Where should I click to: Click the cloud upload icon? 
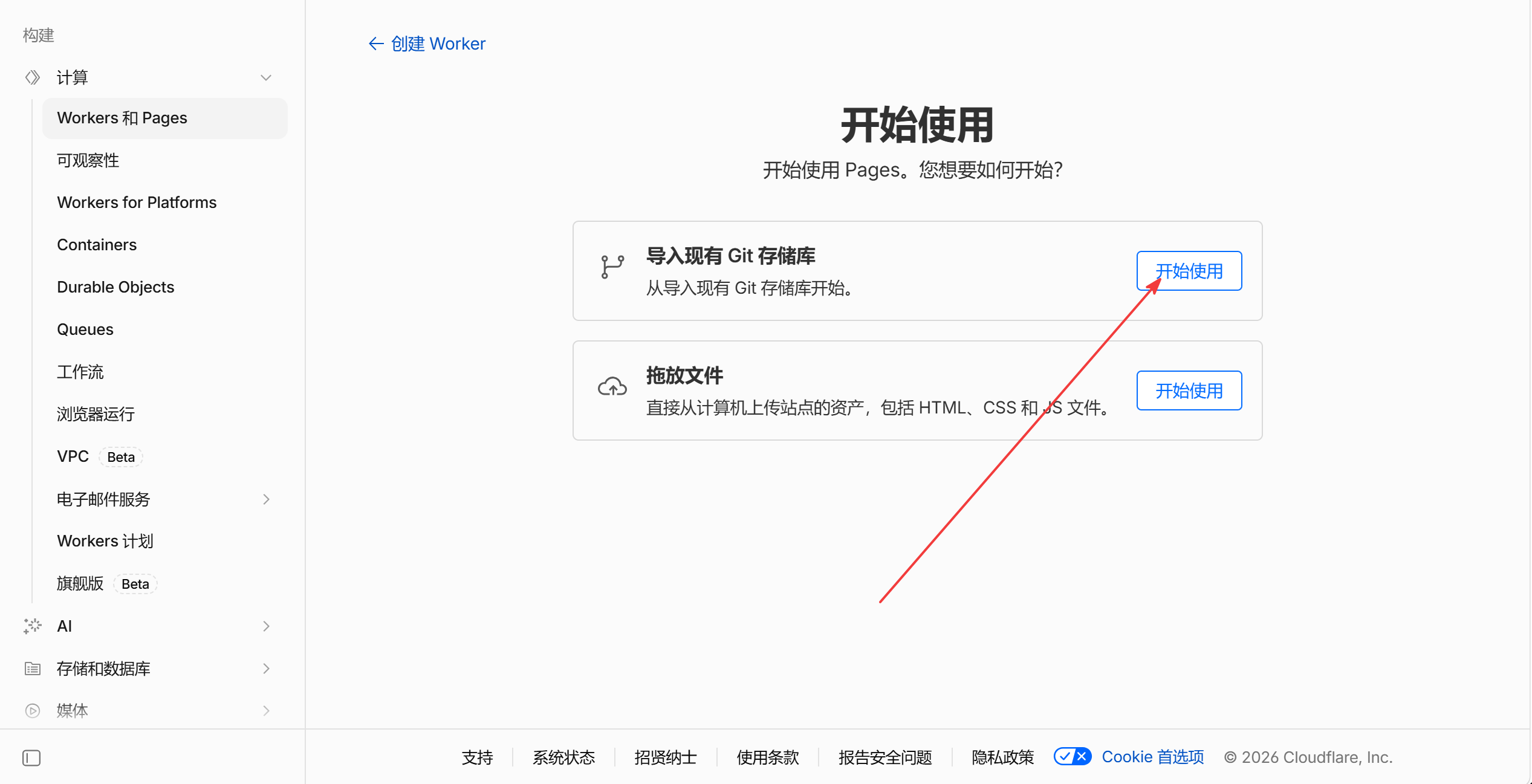pos(612,387)
